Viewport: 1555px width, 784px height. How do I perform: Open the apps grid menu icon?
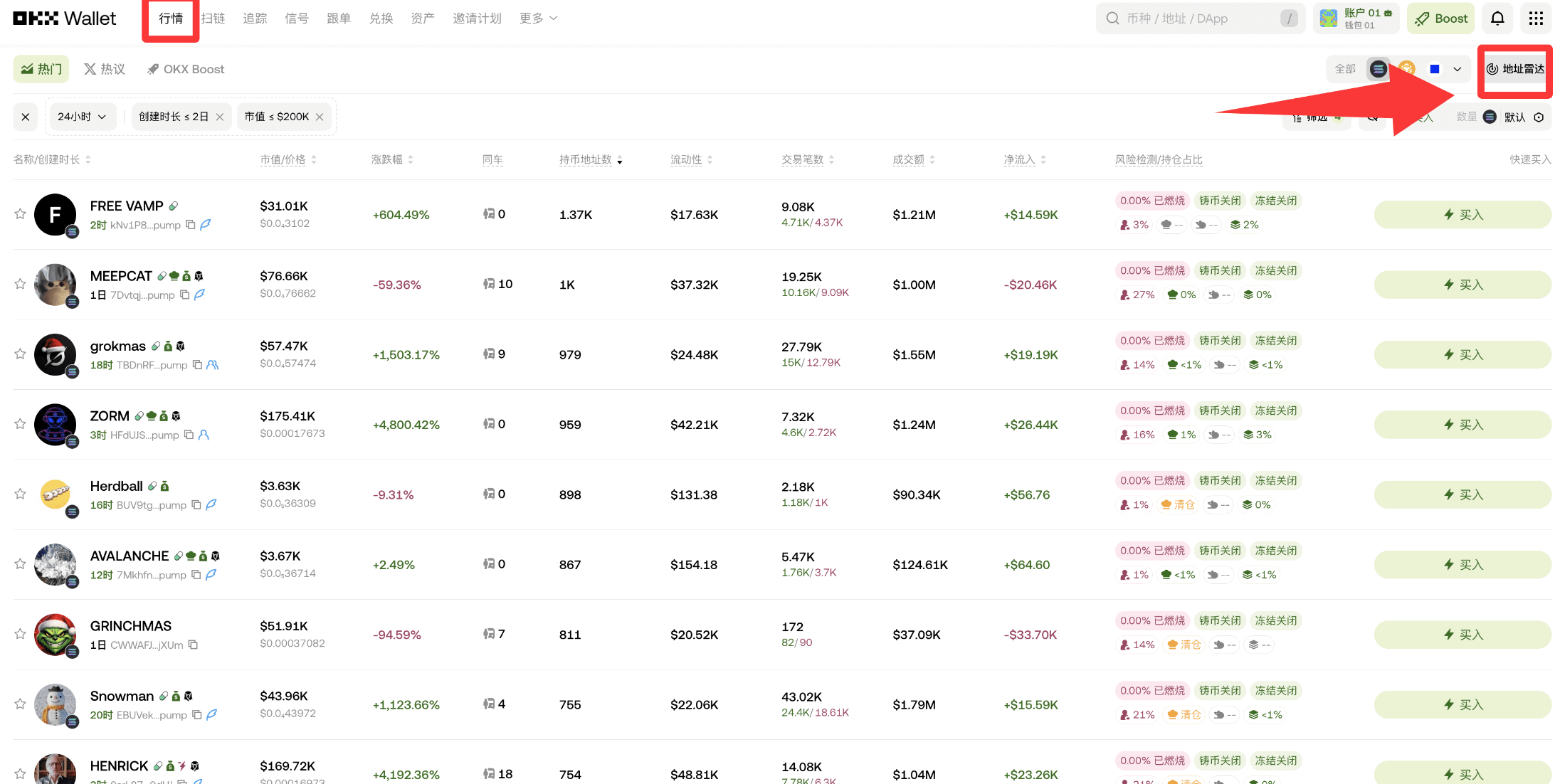pyautogui.click(x=1535, y=18)
